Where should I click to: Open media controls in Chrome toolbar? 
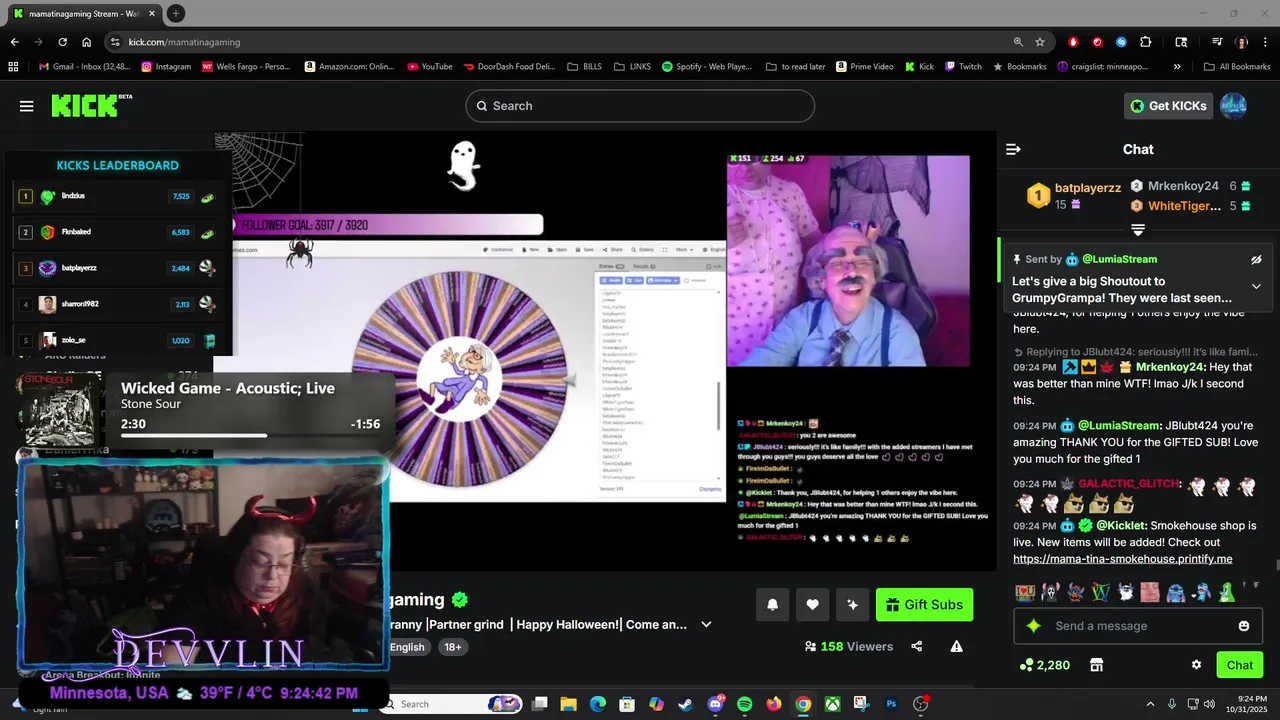pos(1217,42)
